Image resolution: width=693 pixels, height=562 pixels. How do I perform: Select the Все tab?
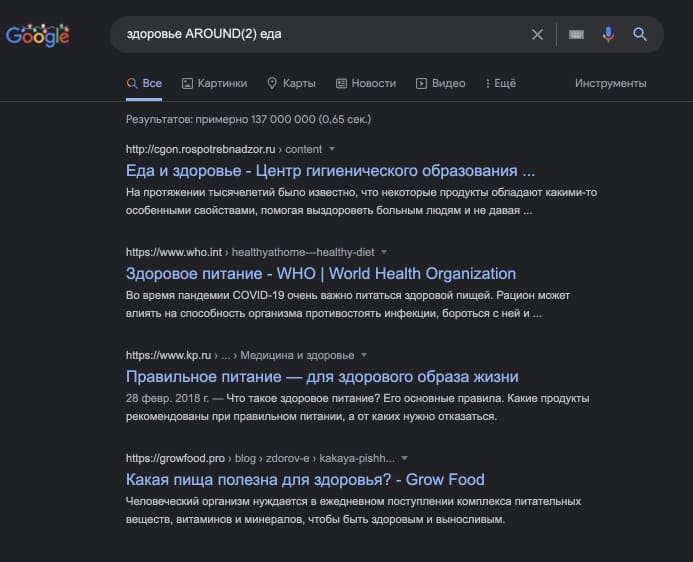[144, 84]
